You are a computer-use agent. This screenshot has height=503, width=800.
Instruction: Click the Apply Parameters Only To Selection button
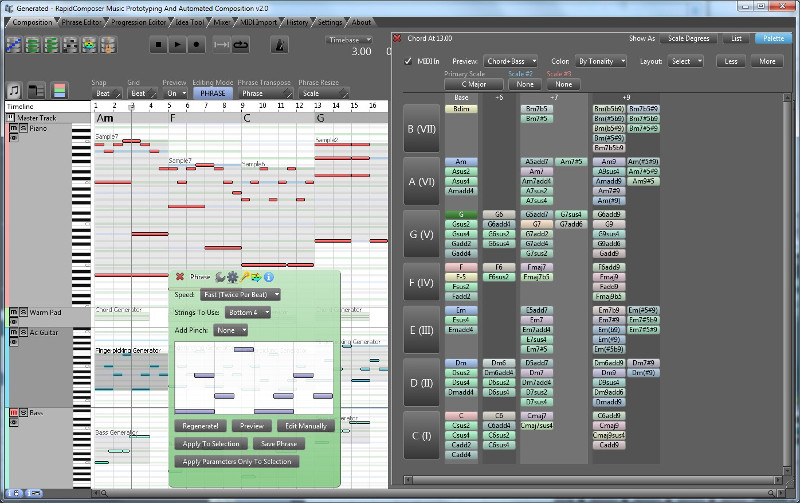pos(237,462)
